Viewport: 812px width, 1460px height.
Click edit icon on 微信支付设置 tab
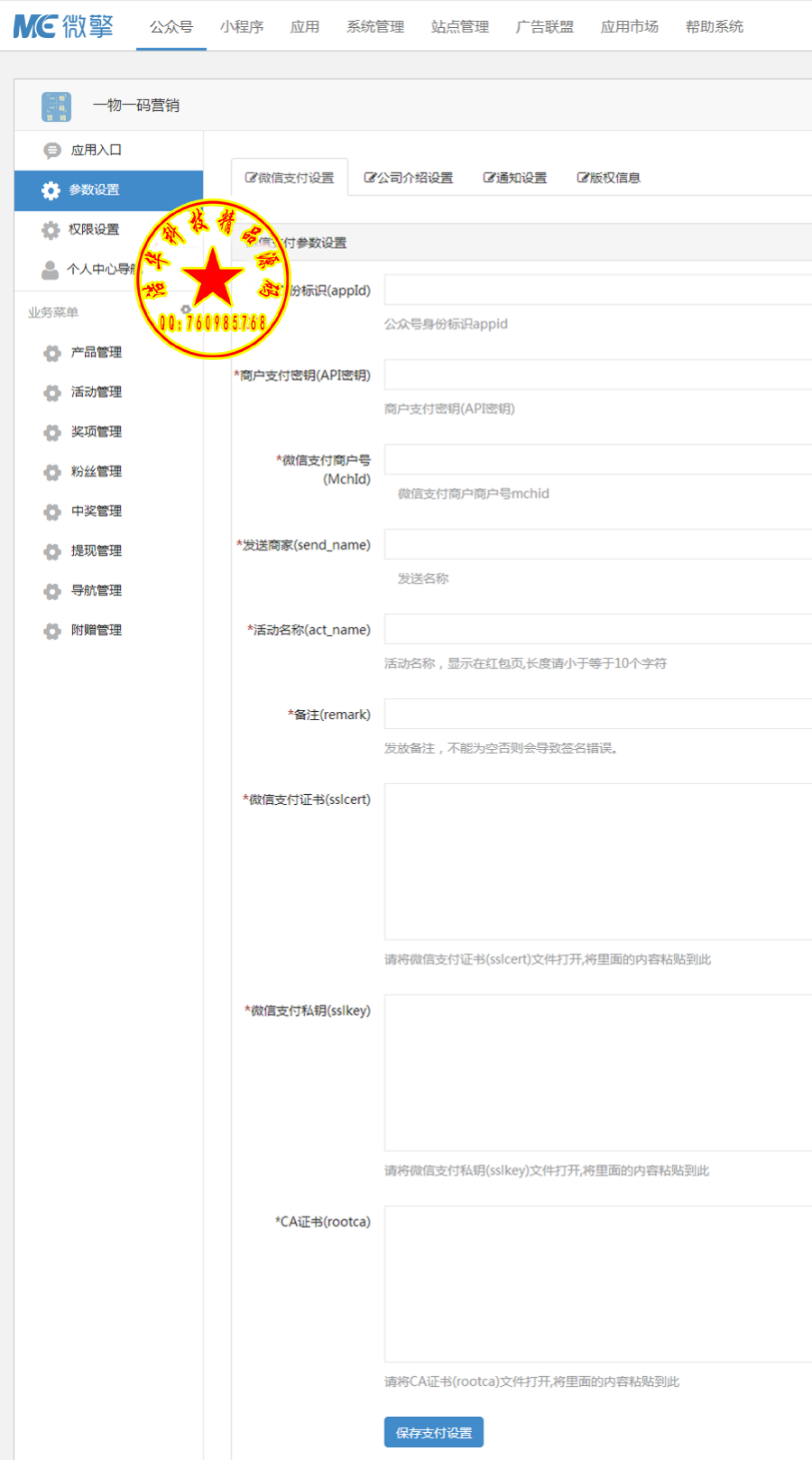pyautogui.click(x=251, y=178)
